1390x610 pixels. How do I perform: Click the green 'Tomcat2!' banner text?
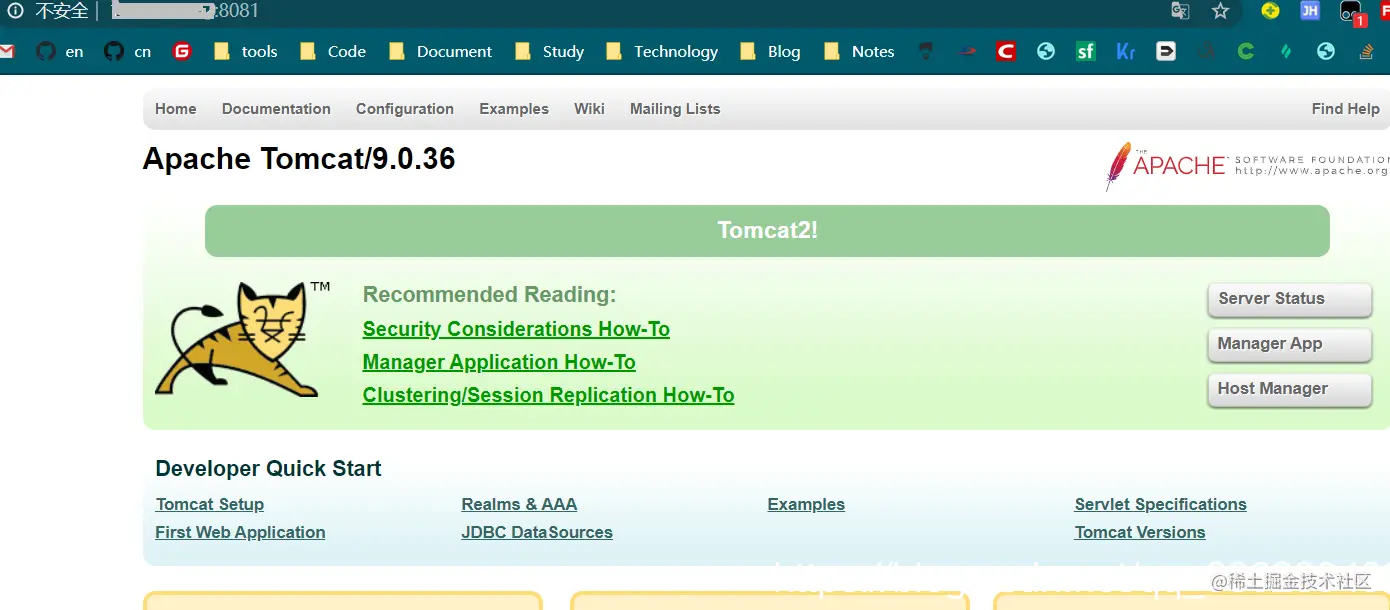point(767,231)
